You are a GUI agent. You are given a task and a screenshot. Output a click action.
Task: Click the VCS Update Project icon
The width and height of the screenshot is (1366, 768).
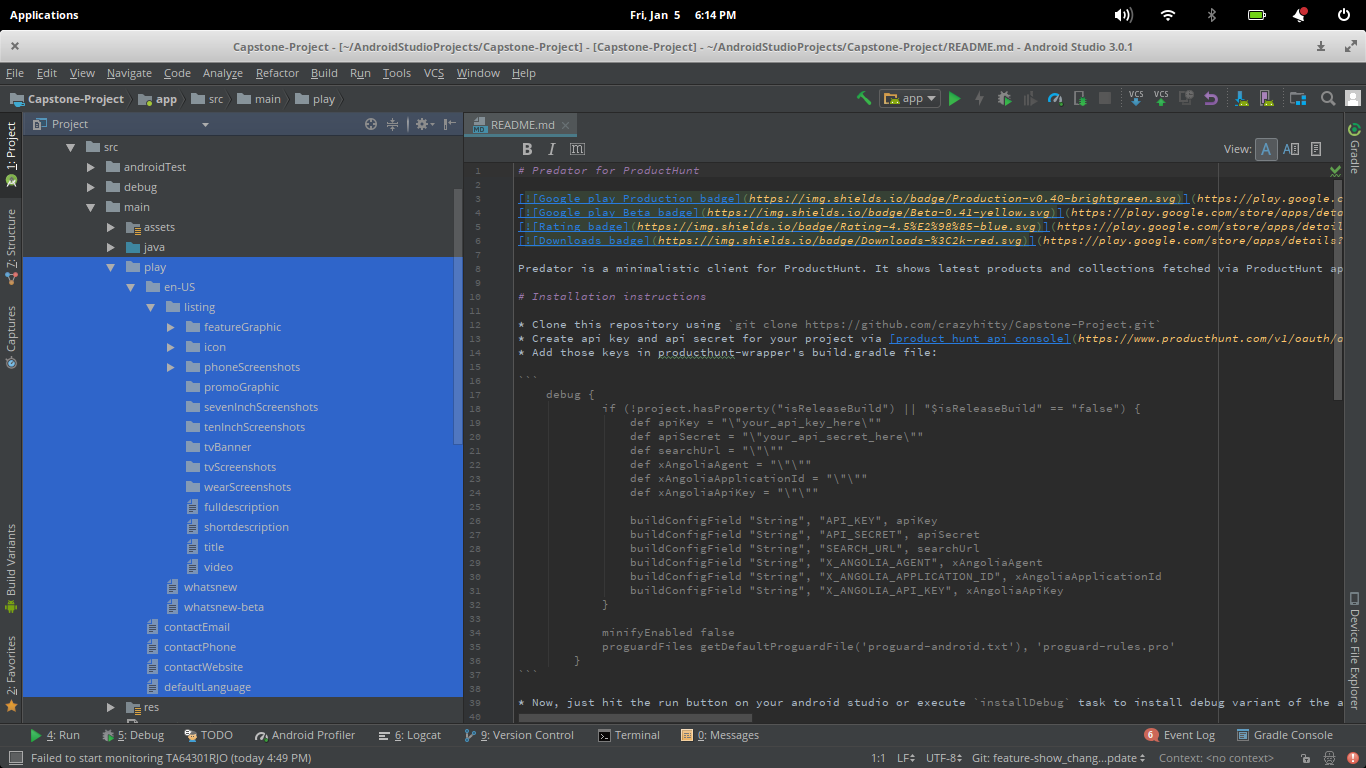(1136, 98)
